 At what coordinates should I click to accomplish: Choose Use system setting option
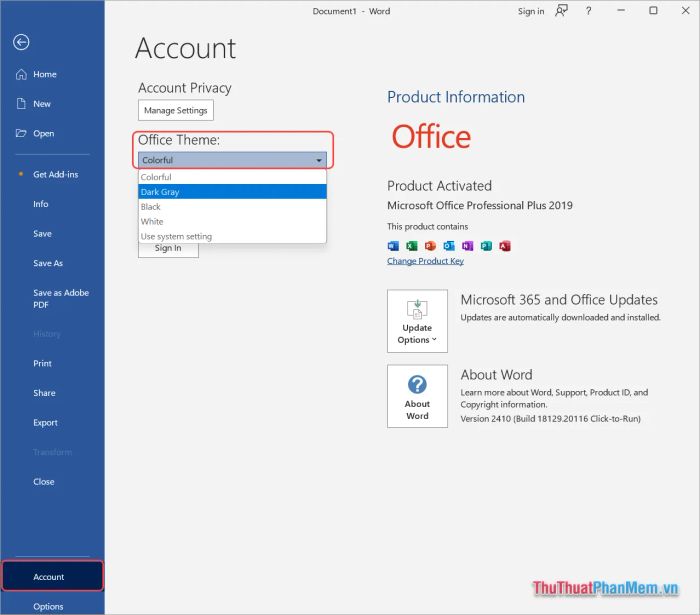(x=232, y=236)
